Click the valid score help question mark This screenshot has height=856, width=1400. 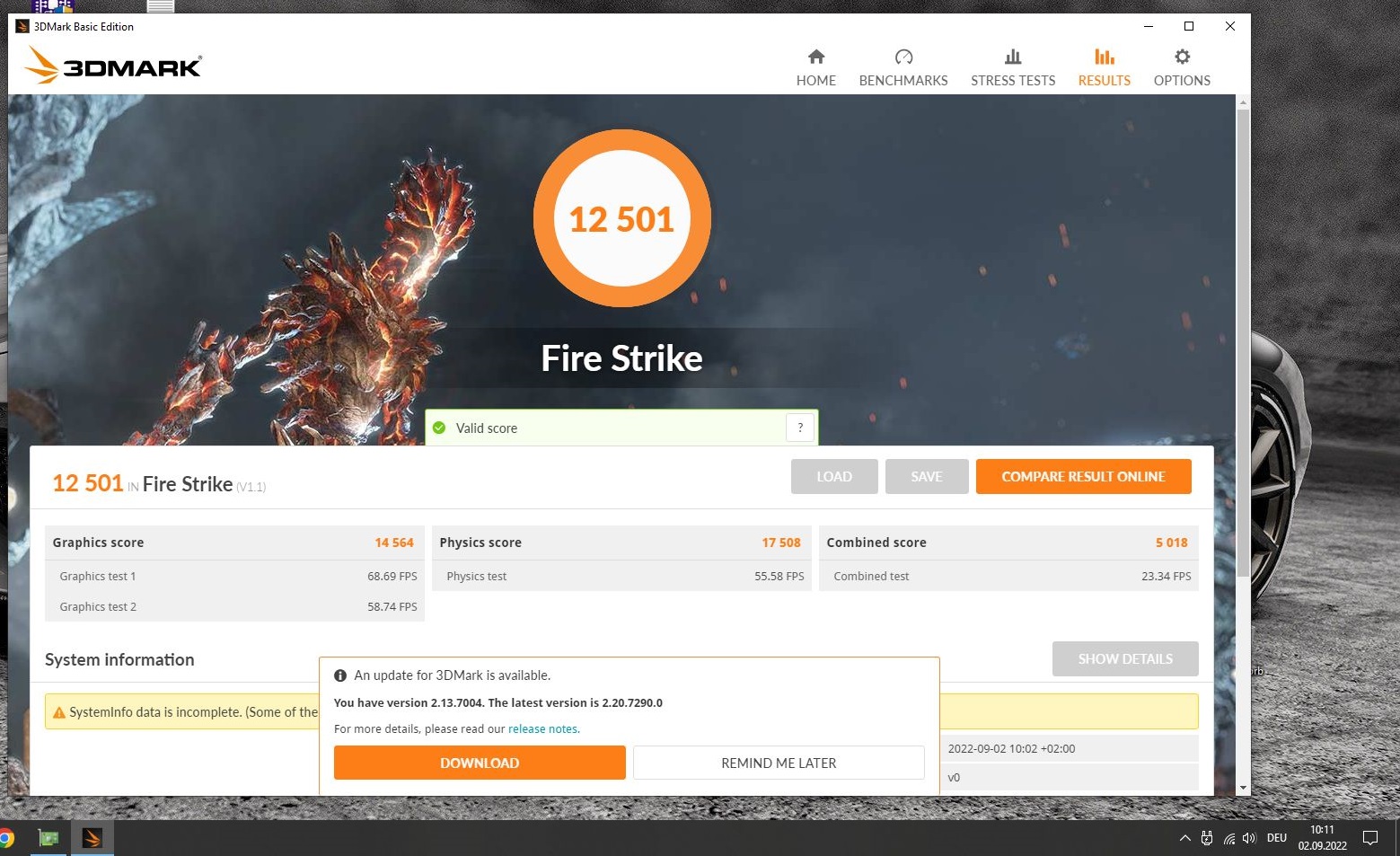click(x=800, y=428)
